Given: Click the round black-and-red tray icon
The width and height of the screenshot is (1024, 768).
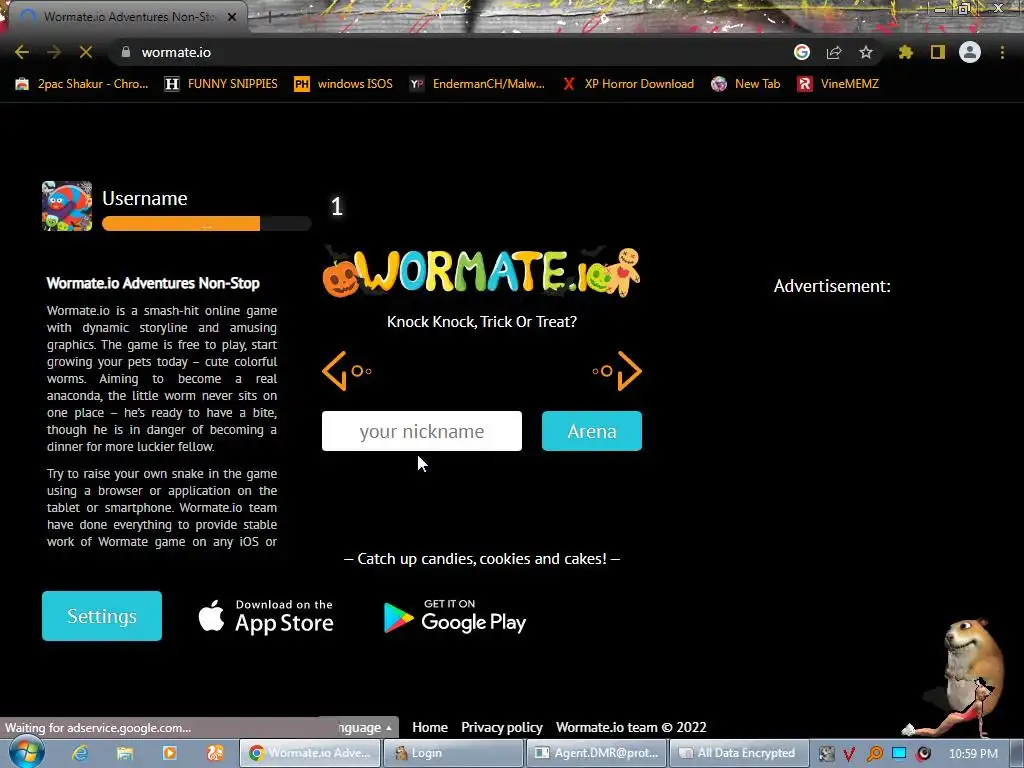Looking at the screenshot, I should pos(923,754).
